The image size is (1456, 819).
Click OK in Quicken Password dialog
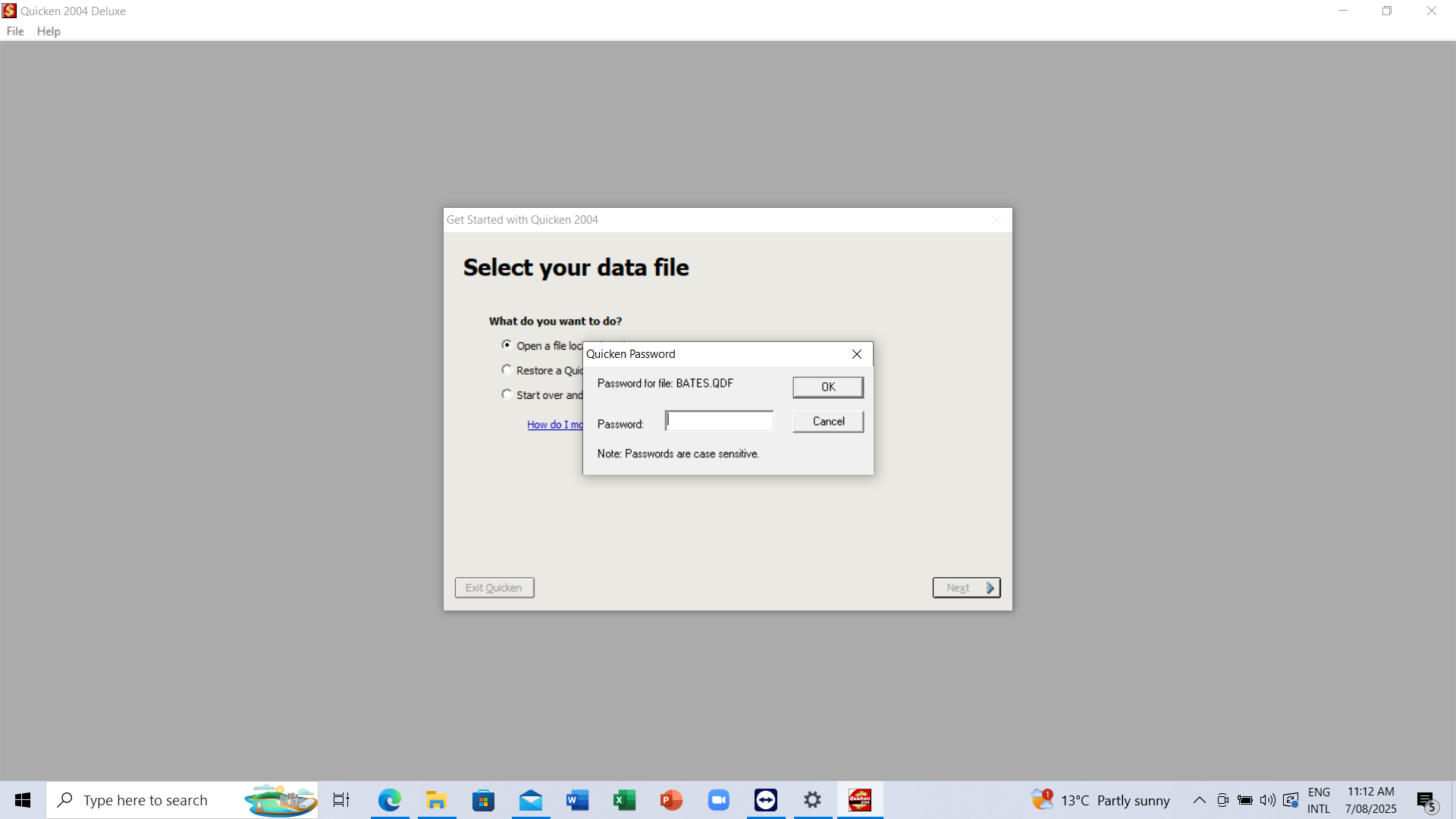pos(828,387)
